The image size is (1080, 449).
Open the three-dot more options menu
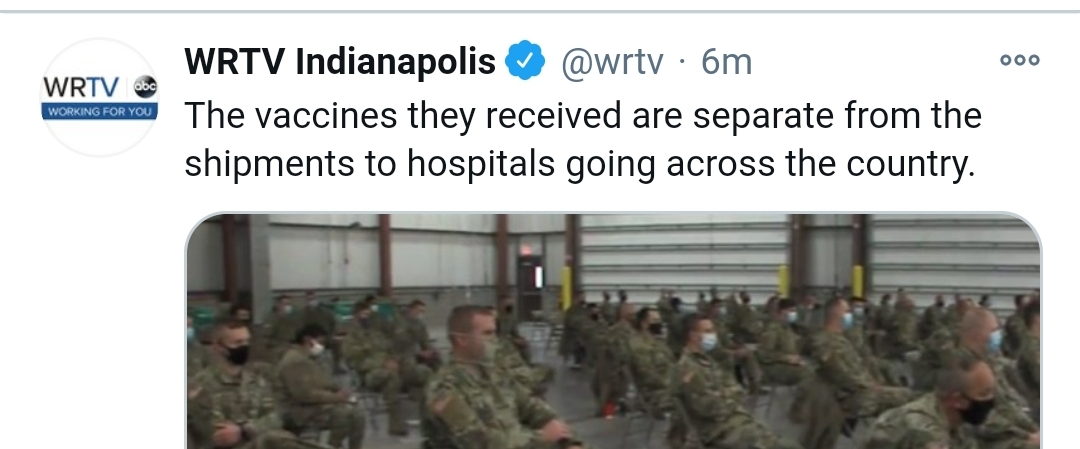[x=1020, y=61]
